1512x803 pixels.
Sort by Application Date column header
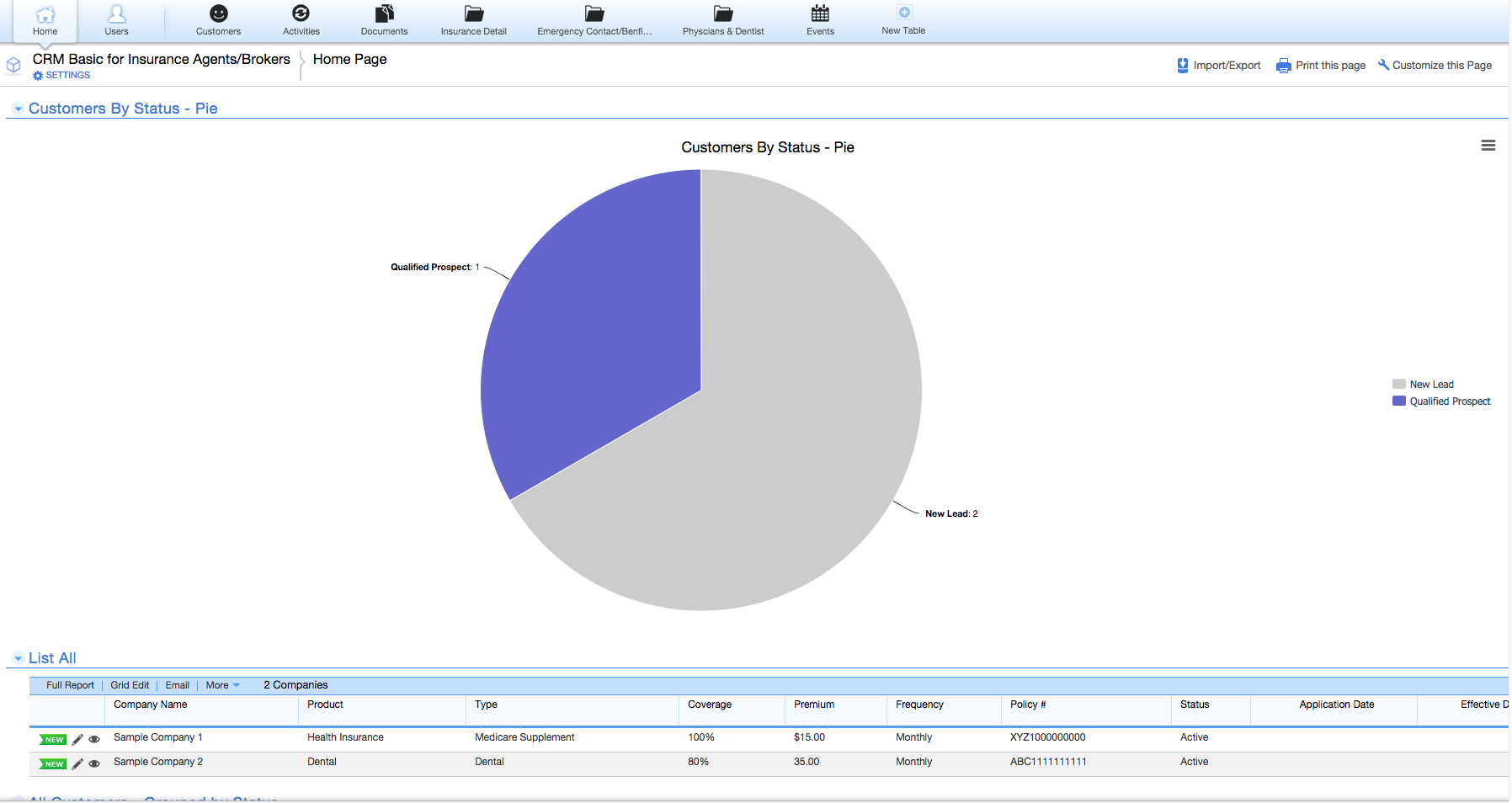click(x=1336, y=705)
